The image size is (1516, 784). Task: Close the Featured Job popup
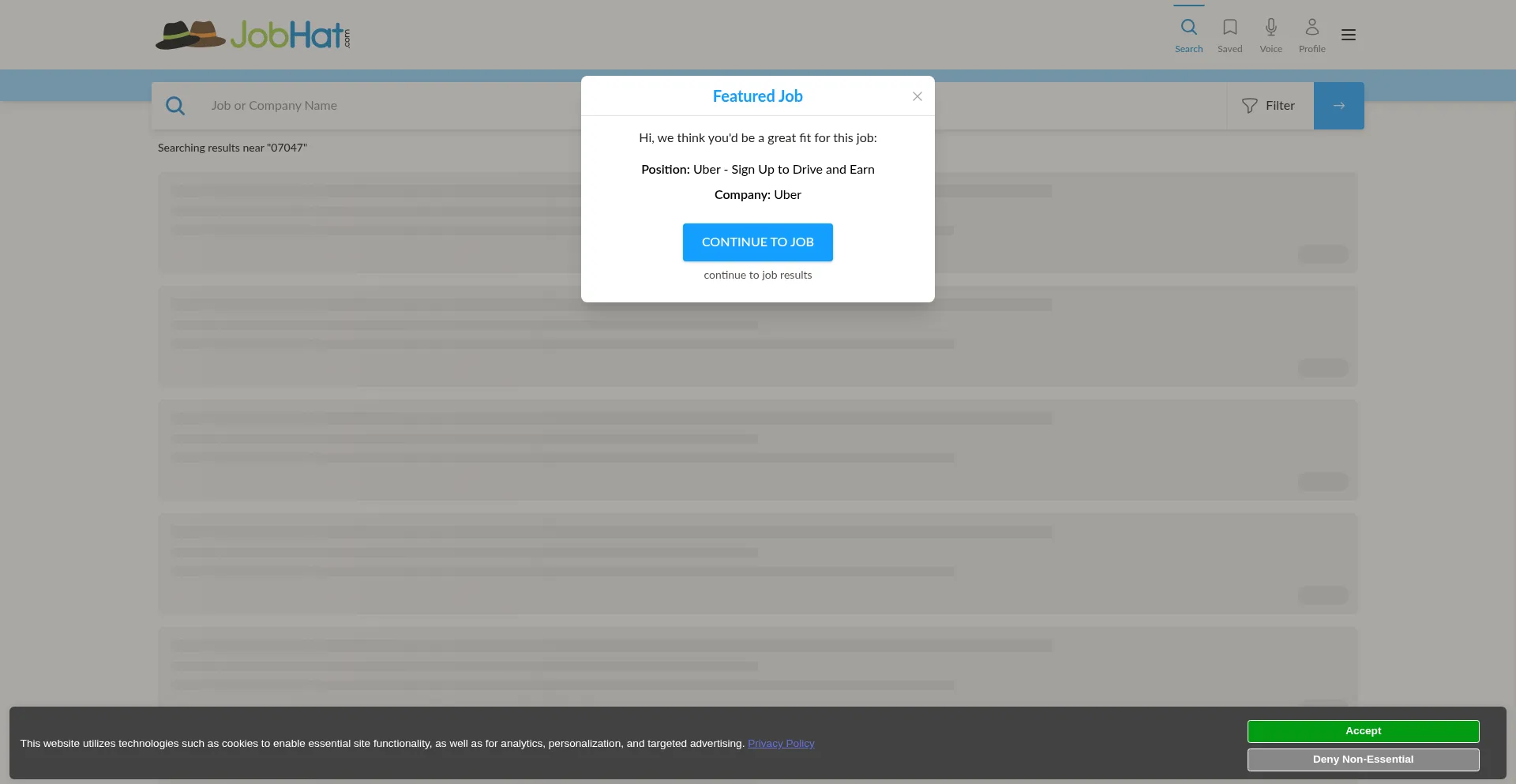click(917, 96)
